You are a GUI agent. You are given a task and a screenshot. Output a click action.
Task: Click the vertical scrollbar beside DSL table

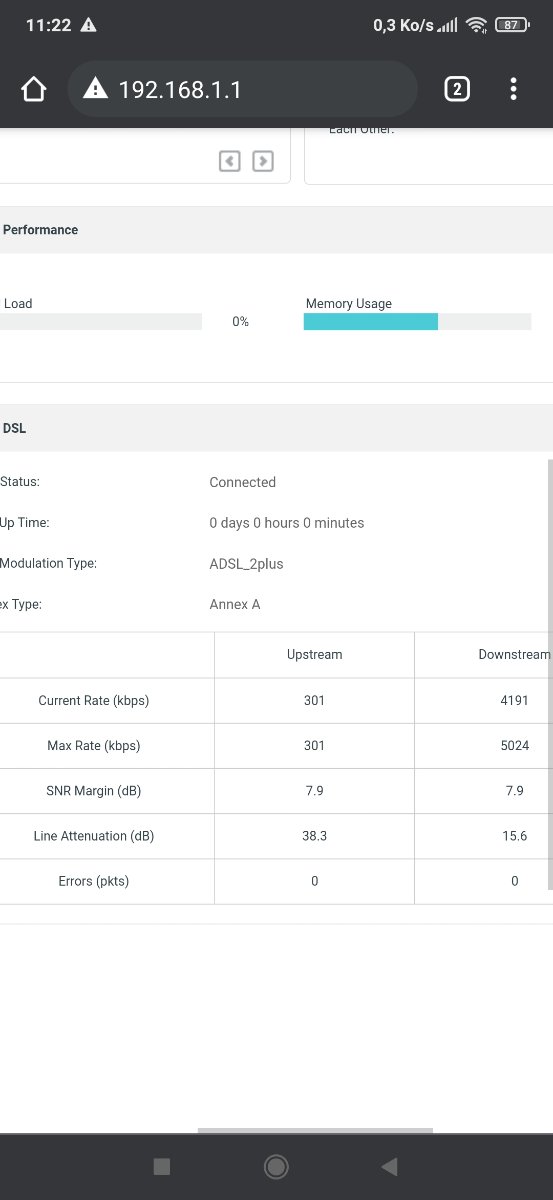[549, 675]
